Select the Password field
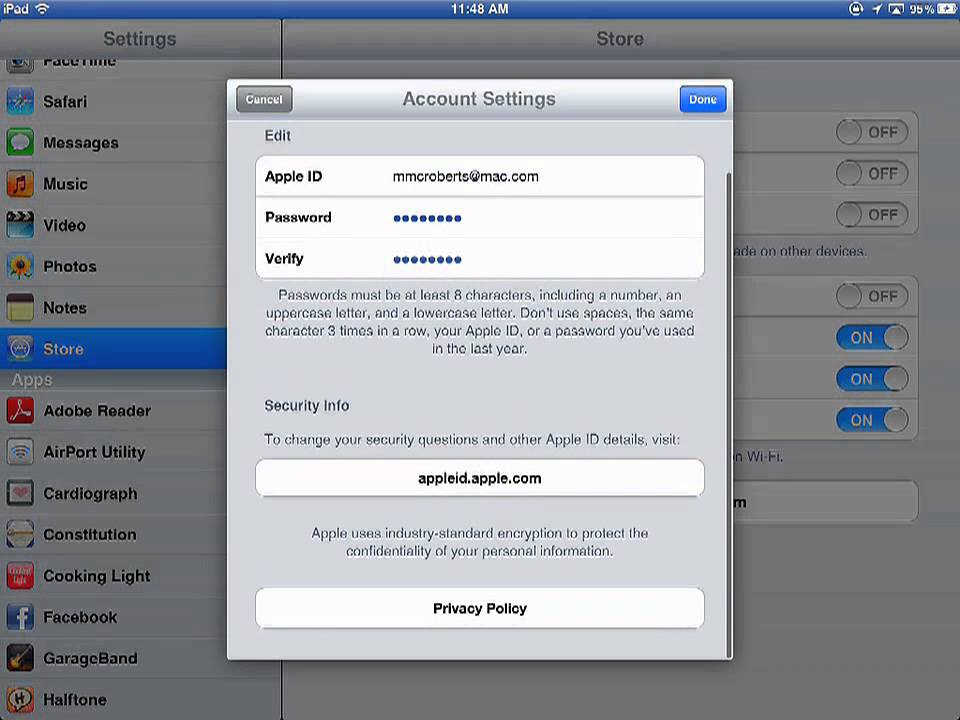 pos(479,217)
